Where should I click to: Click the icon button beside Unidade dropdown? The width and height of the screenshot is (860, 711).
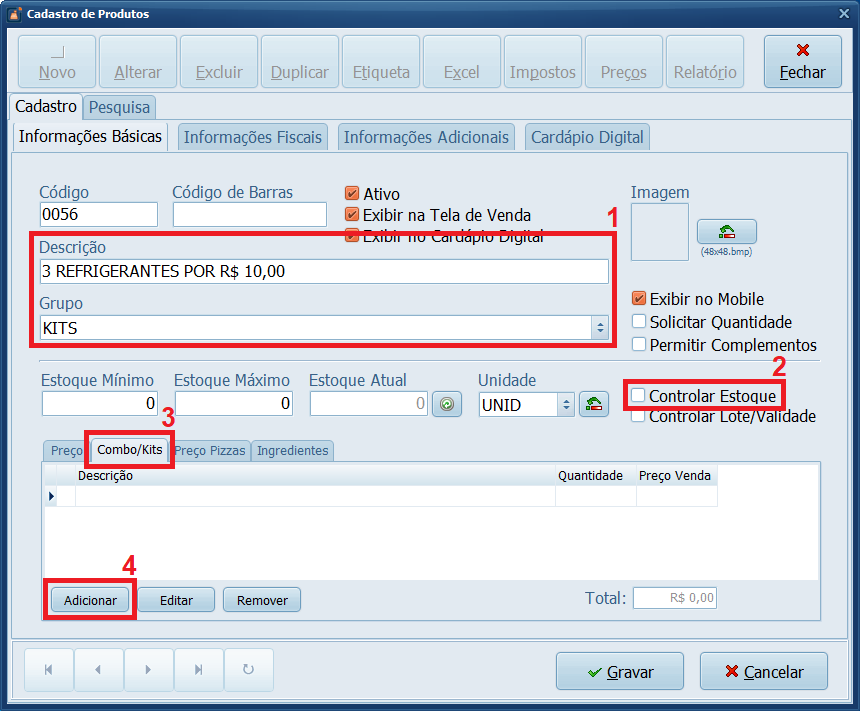click(594, 404)
